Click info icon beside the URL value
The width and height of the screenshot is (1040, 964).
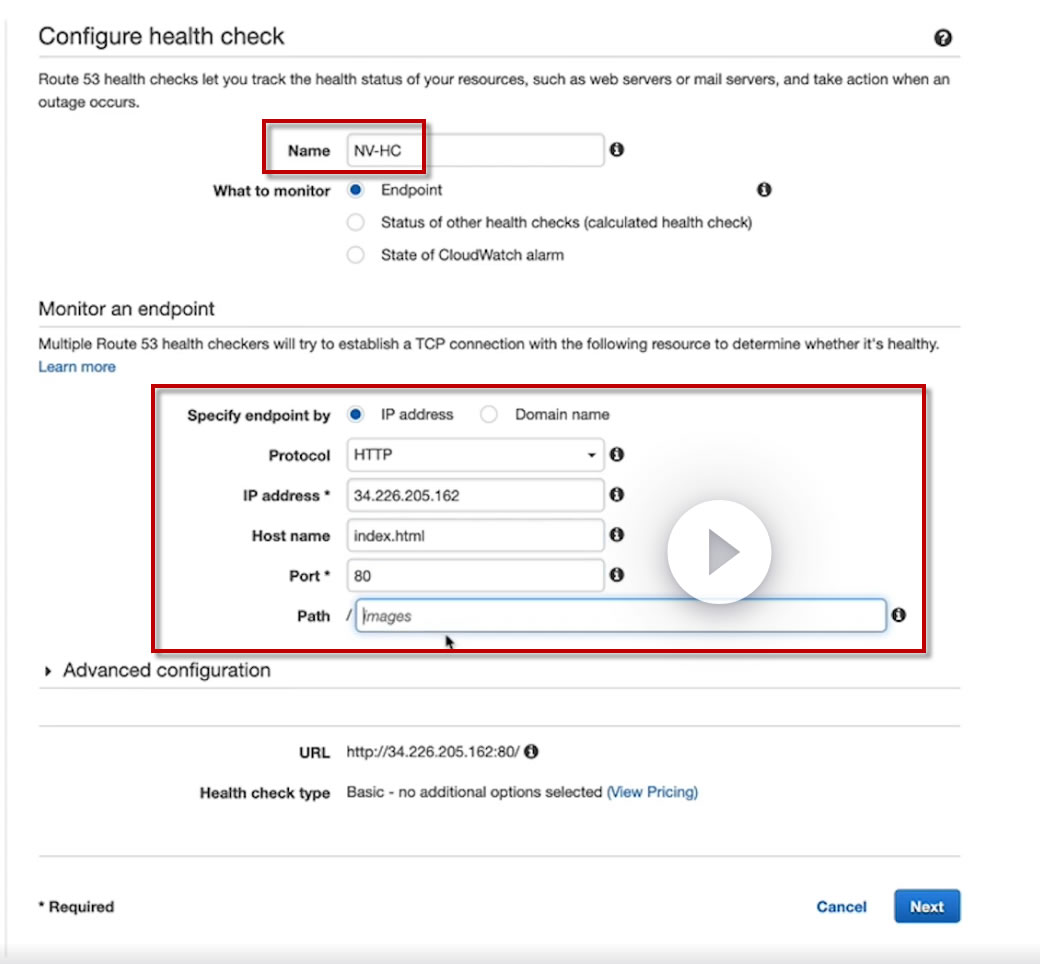[532, 751]
